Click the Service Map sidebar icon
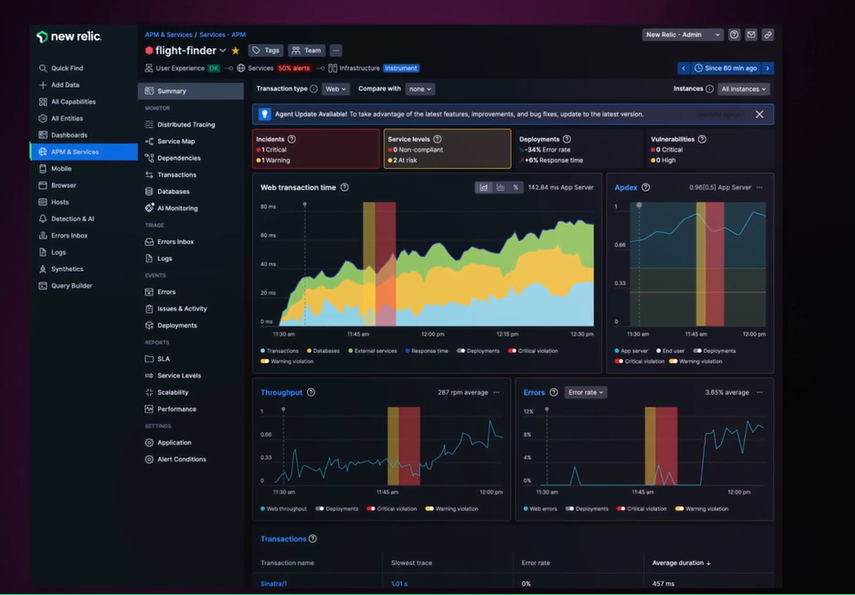 pos(149,141)
